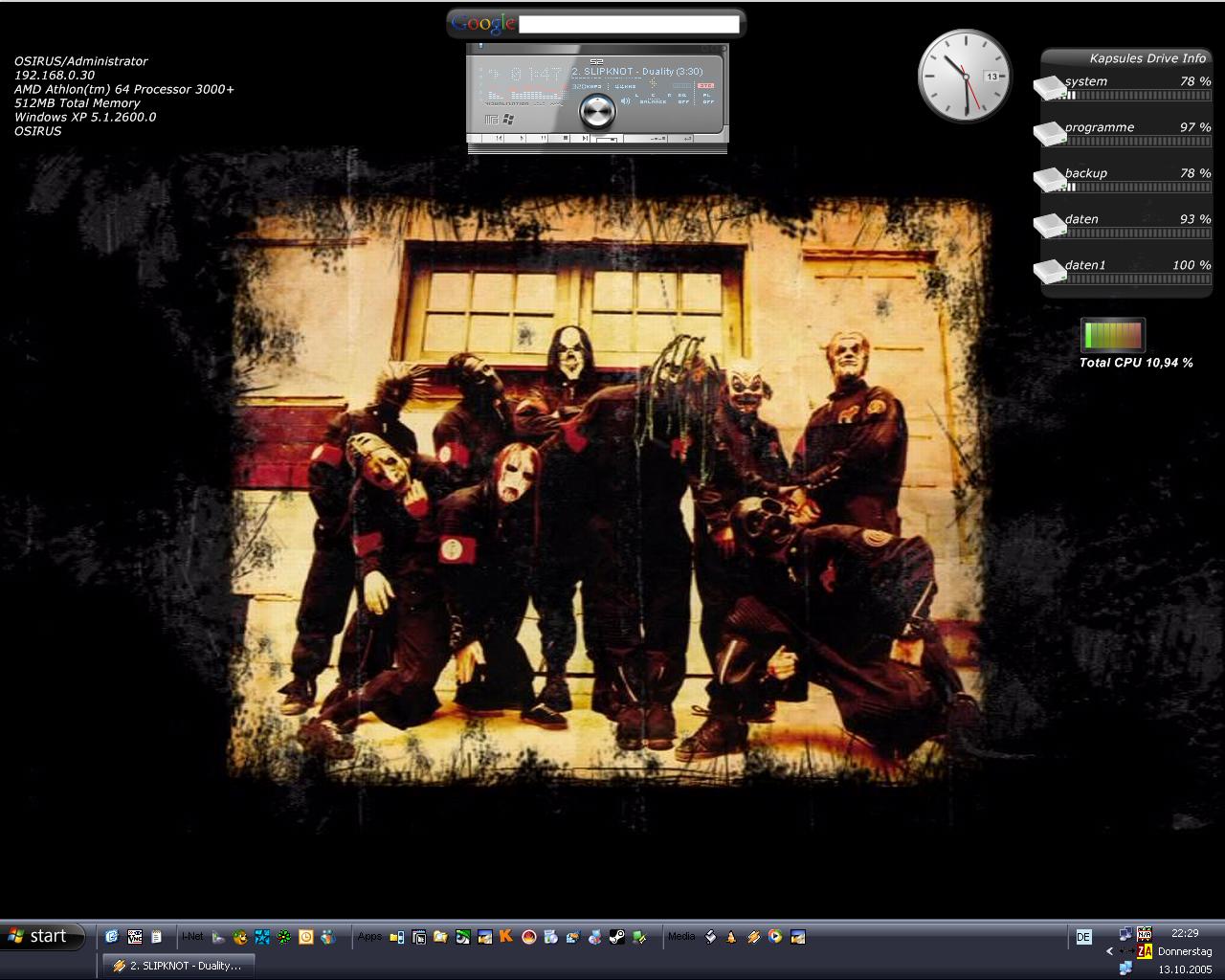Image resolution: width=1225 pixels, height=980 pixels.
Task: Launch VNC viewer quick launch icon
Action: coord(135,937)
